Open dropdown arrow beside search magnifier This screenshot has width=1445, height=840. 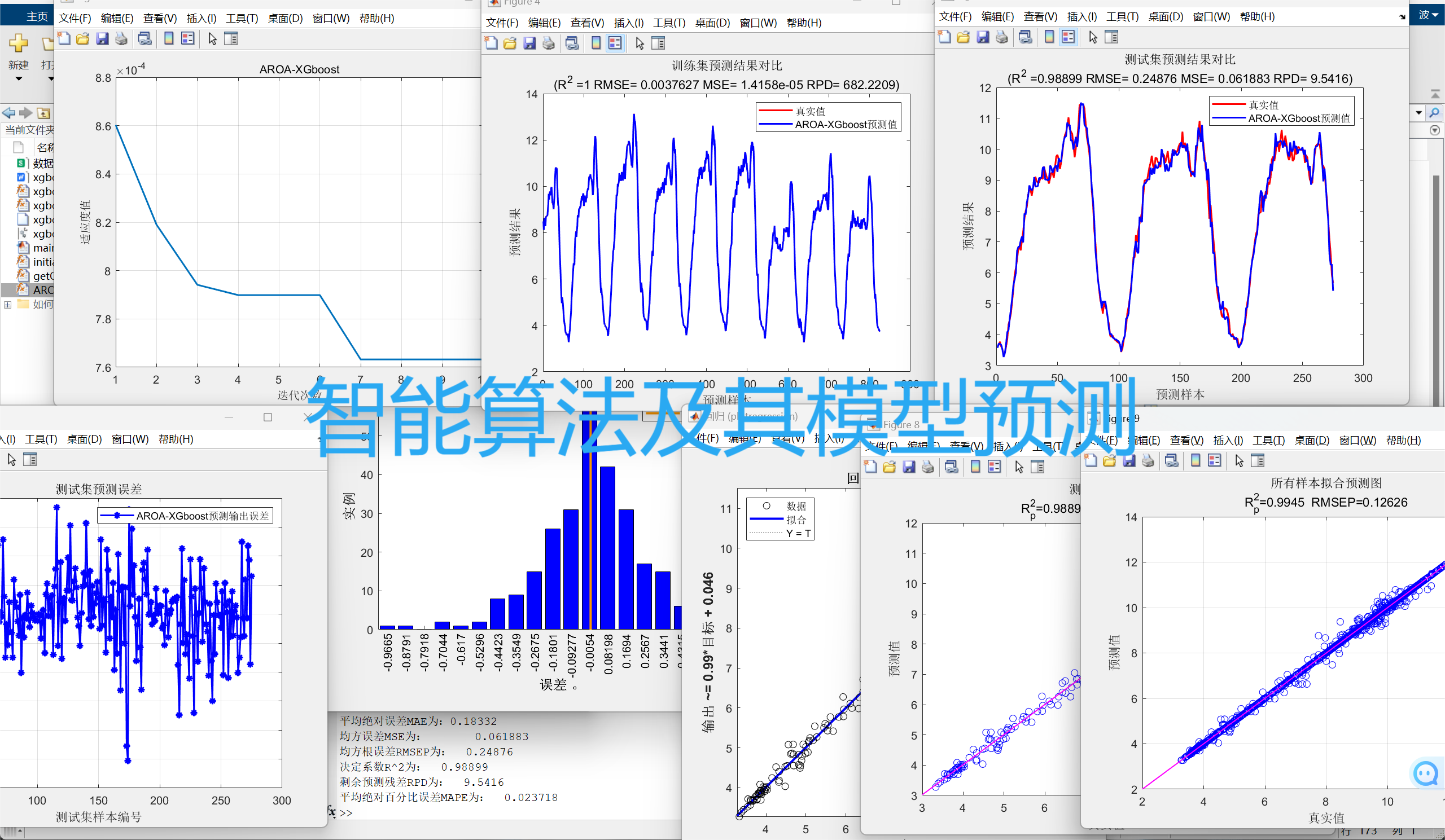tap(1418, 113)
